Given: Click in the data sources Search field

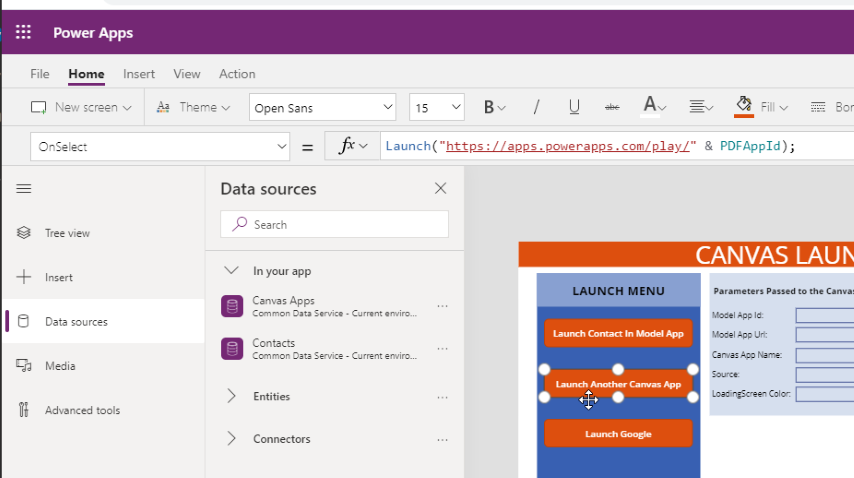Looking at the screenshot, I should click(x=334, y=224).
